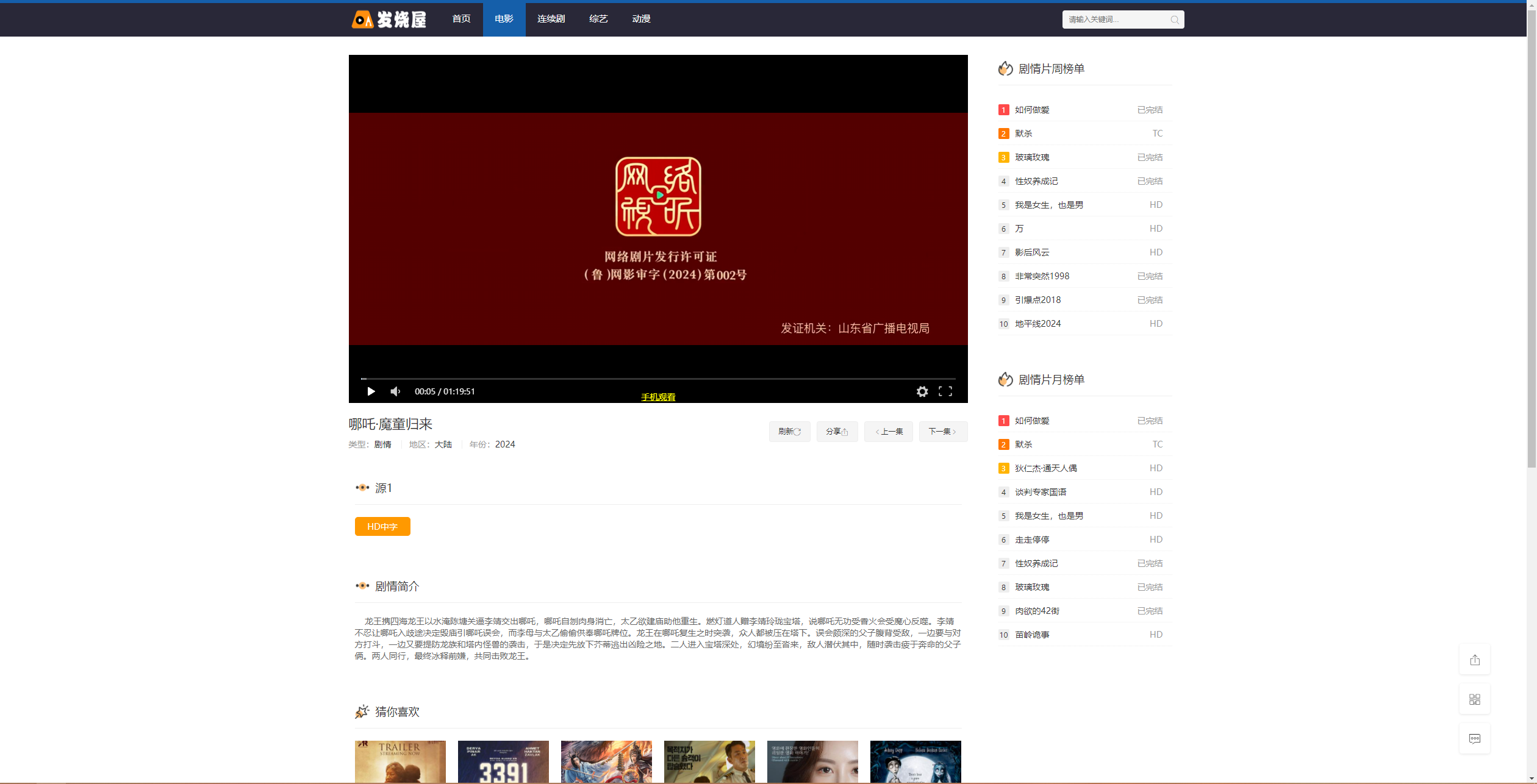This screenshot has width=1537, height=784.
Task: Open the Corpse Bride poster thumbnail
Action: point(915,762)
